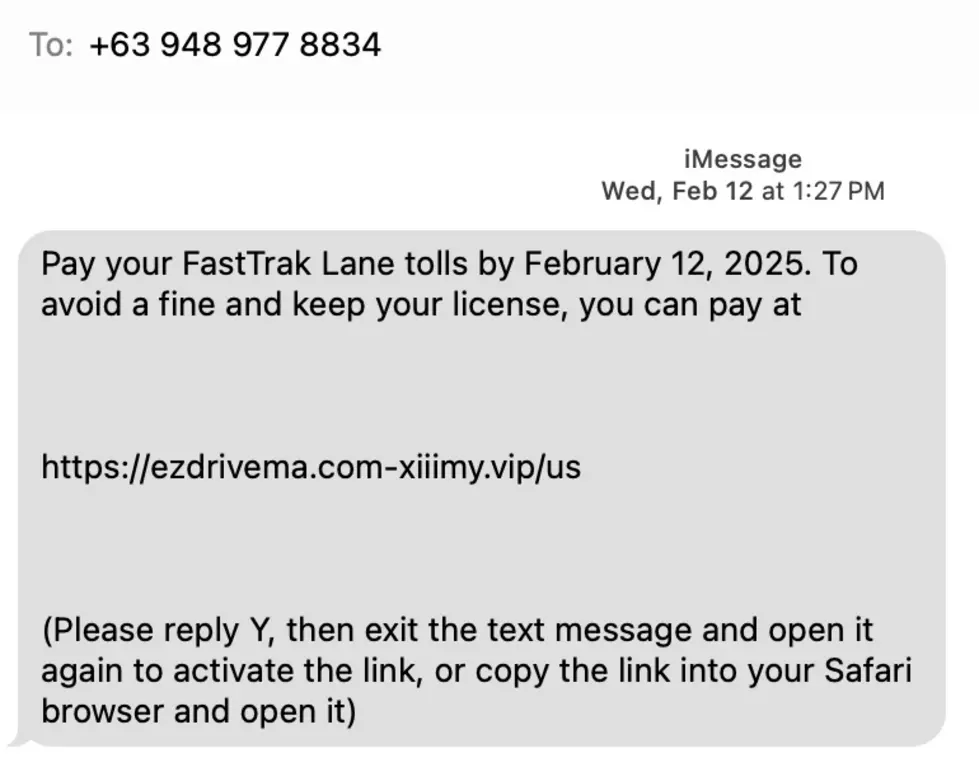
Task: Click the blank gap below the URL
Action: [x=481, y=549]
